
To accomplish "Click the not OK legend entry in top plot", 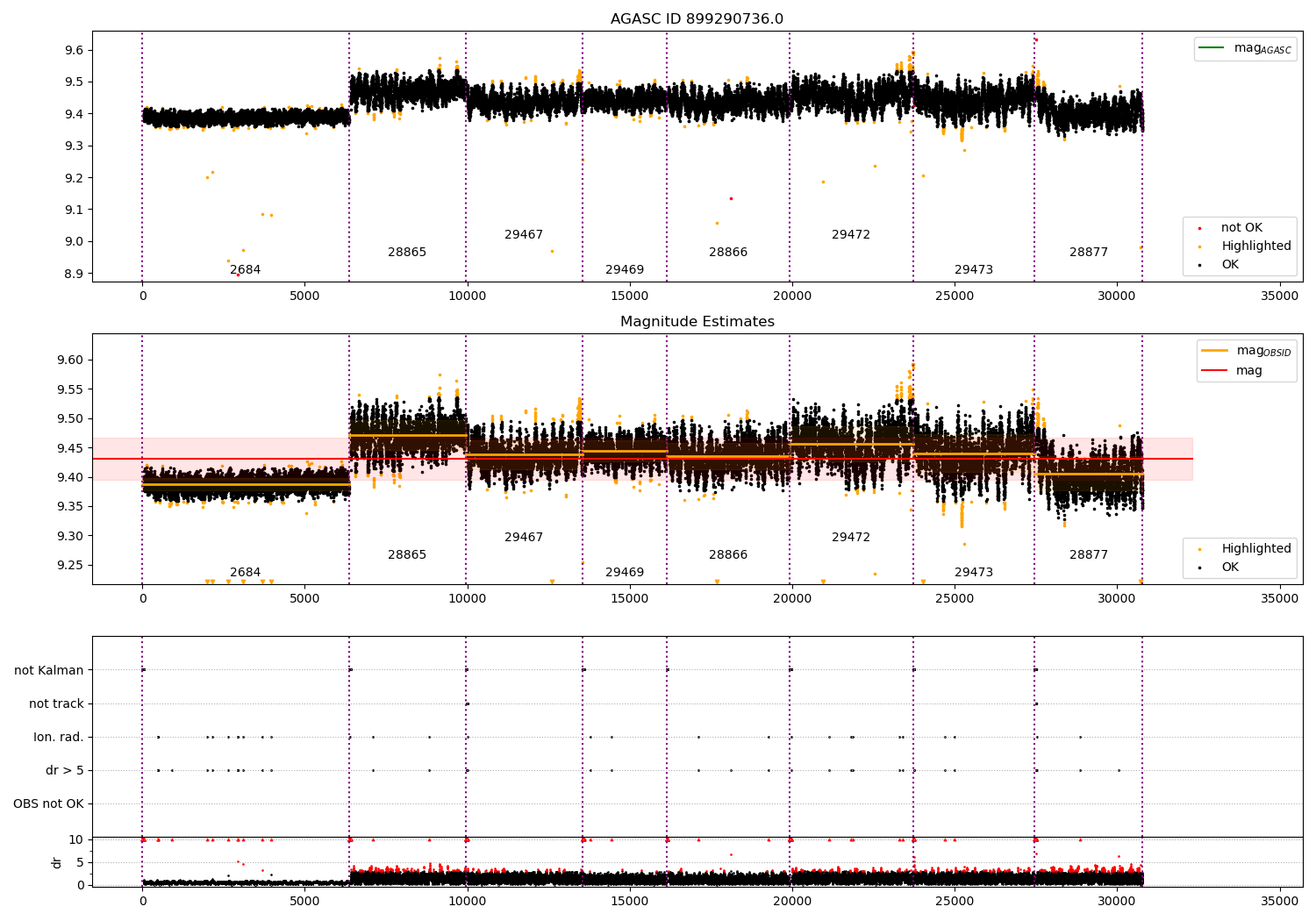I will pos(1240,228).
